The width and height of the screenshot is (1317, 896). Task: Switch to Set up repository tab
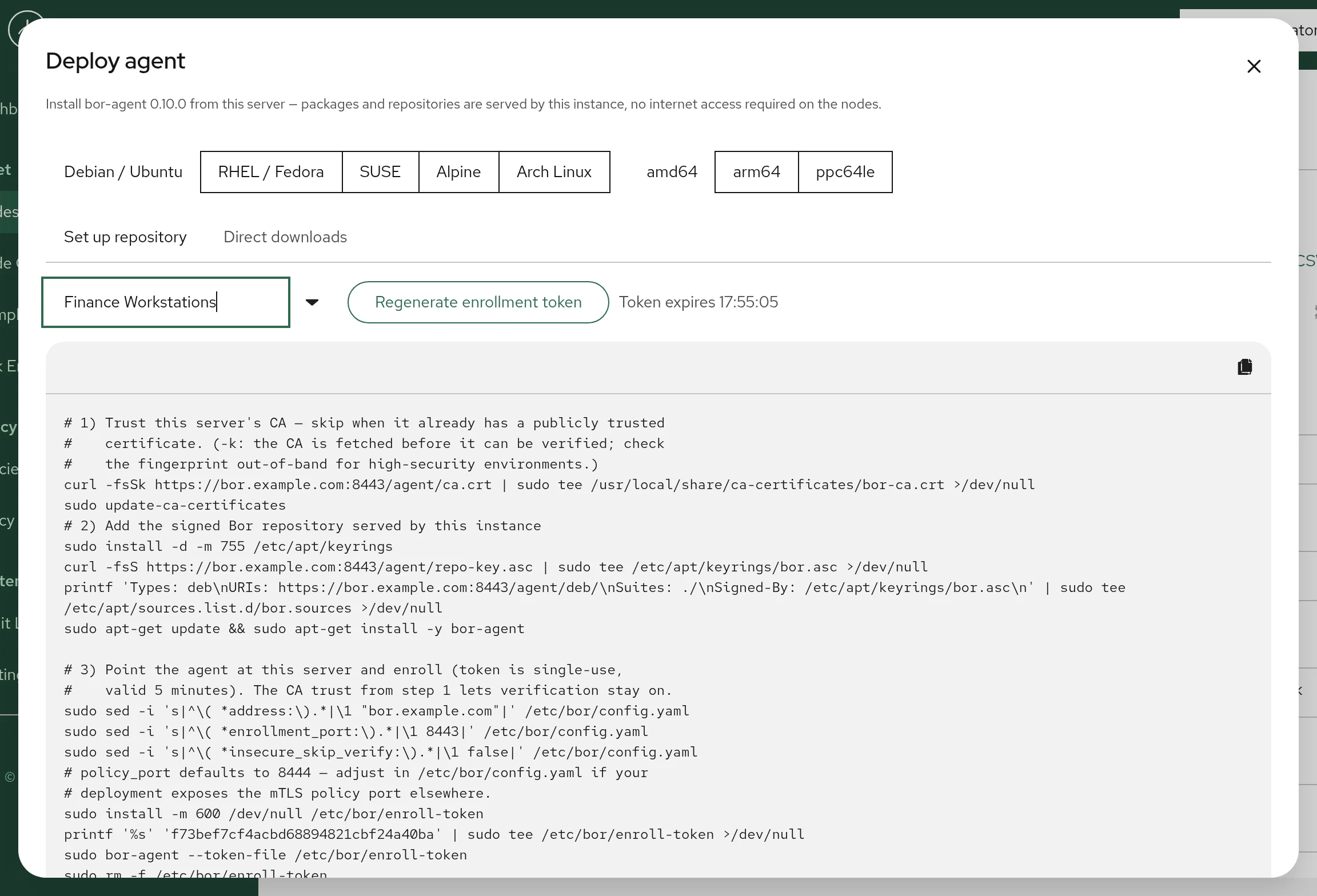[125, 237]
